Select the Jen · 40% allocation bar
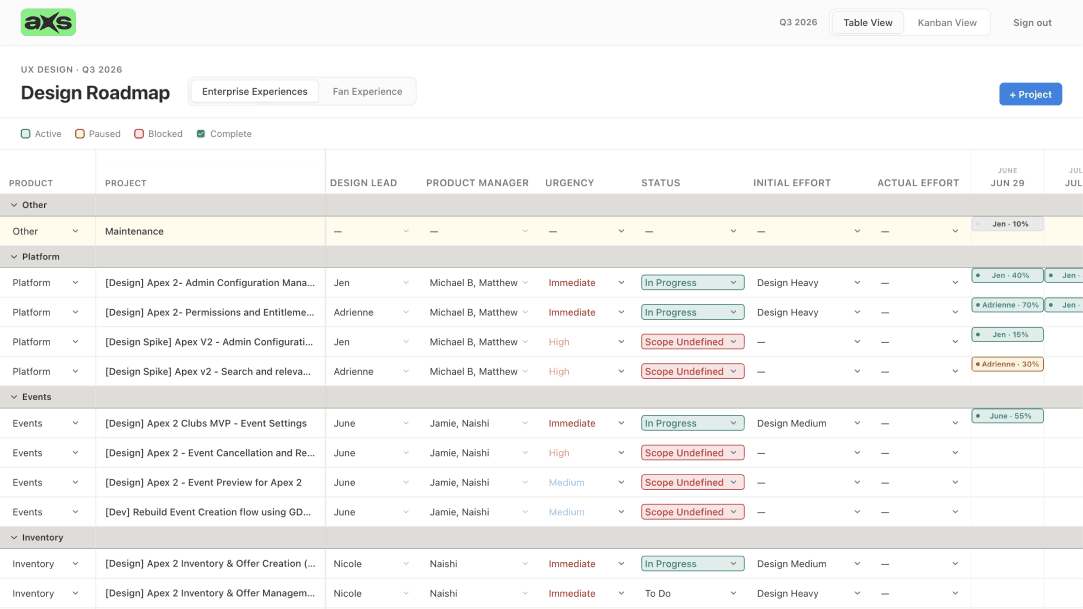Viewport: 1083px width, 609px height. [x=1007, y=275]
